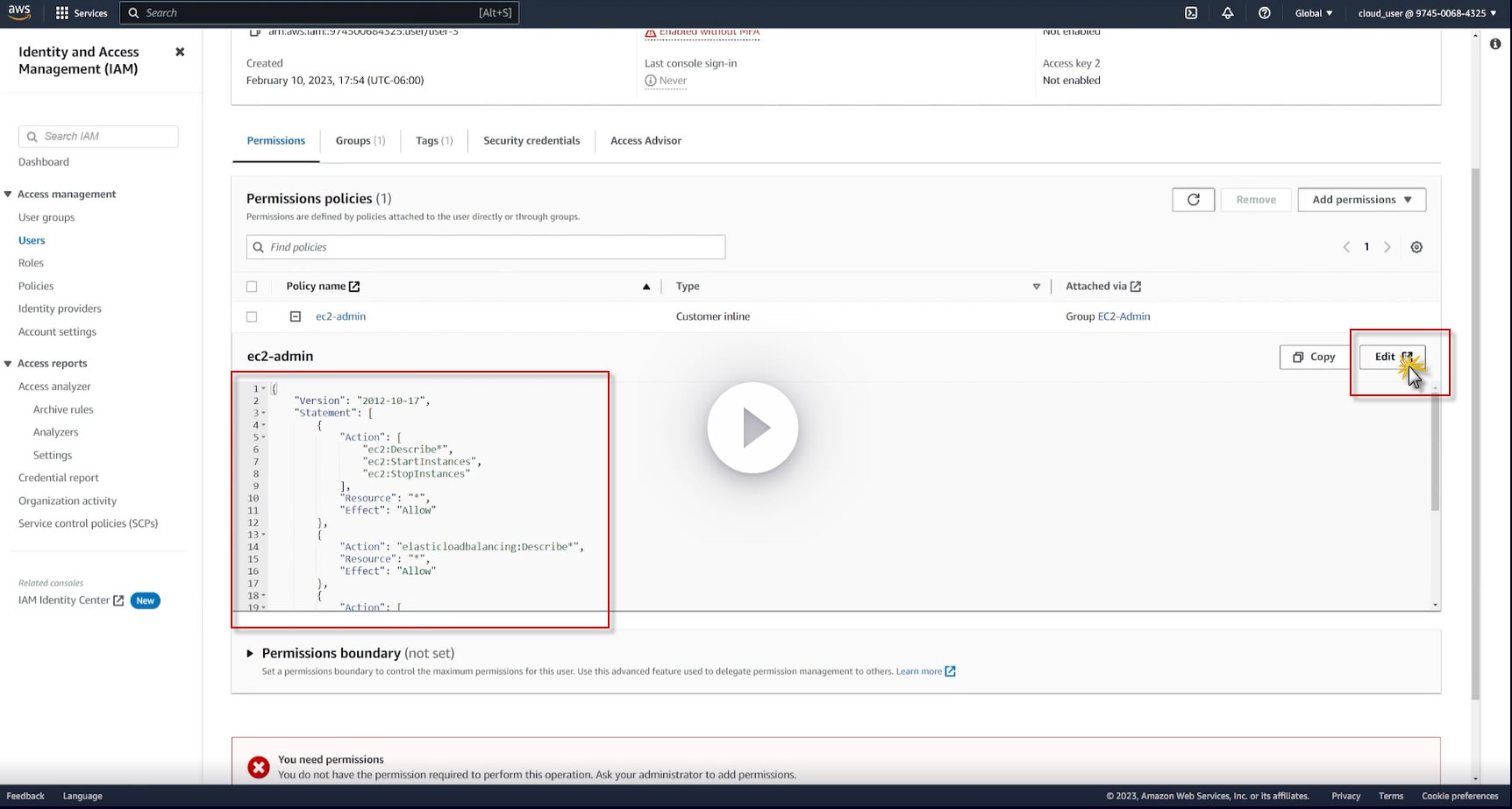The width and height of the screenshot is (1512, 809).
Task: Sort by Policy name ascending arrow
Action: coord(646,287)
